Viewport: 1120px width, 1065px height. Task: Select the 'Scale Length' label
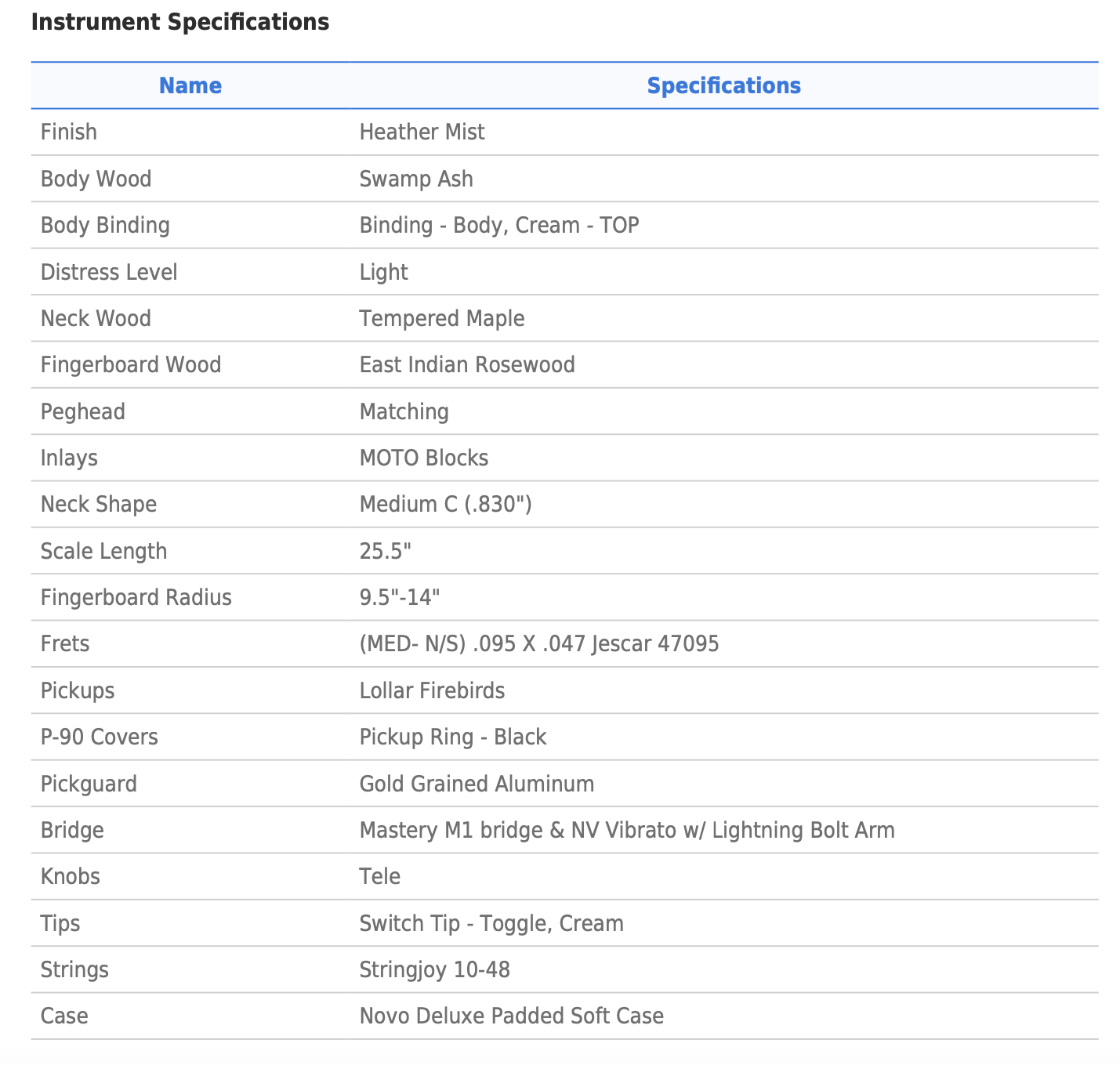104,551
